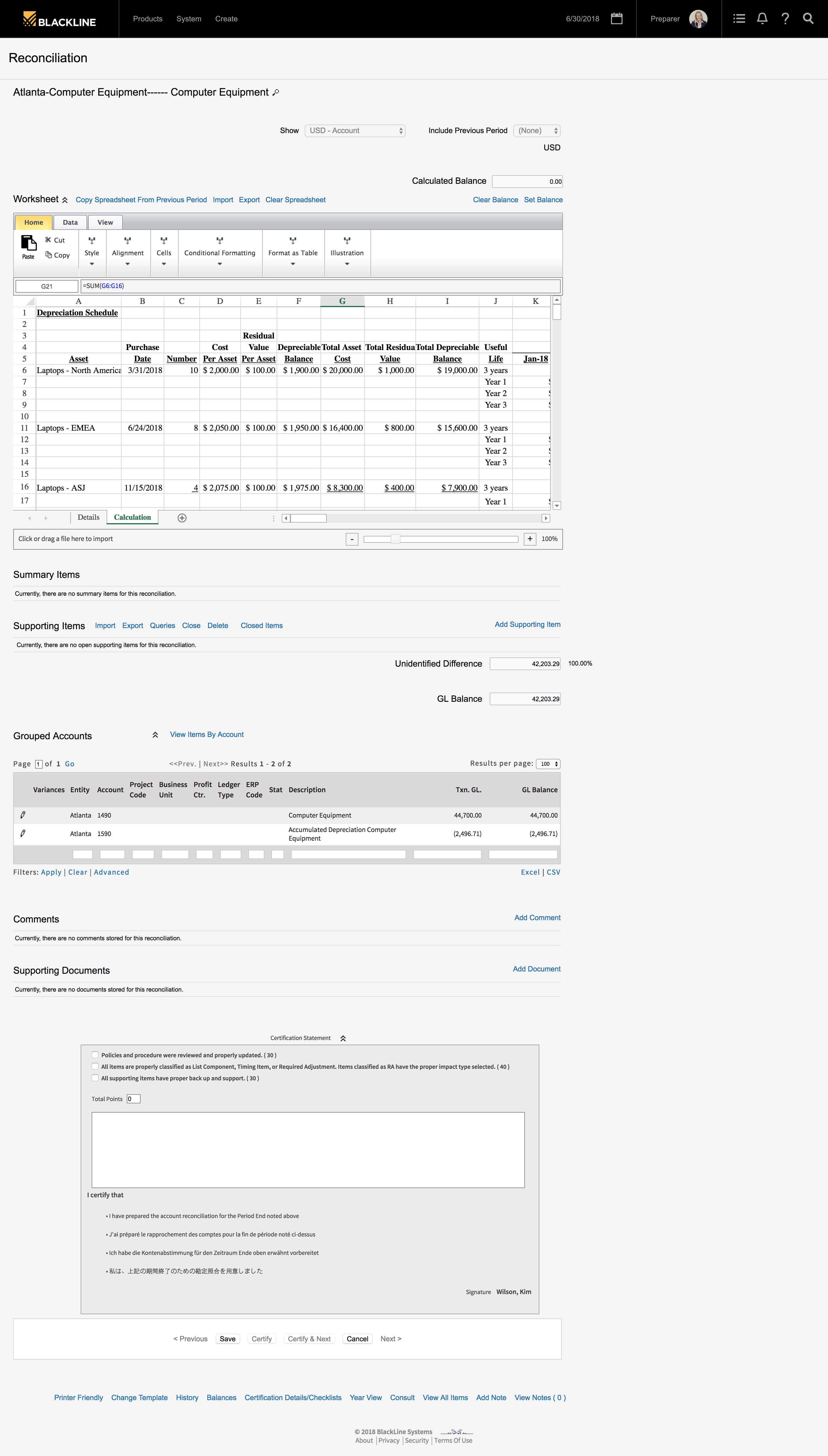Click the certification comment text area
828x1456 pixels.
click(x=308, y=1149)
